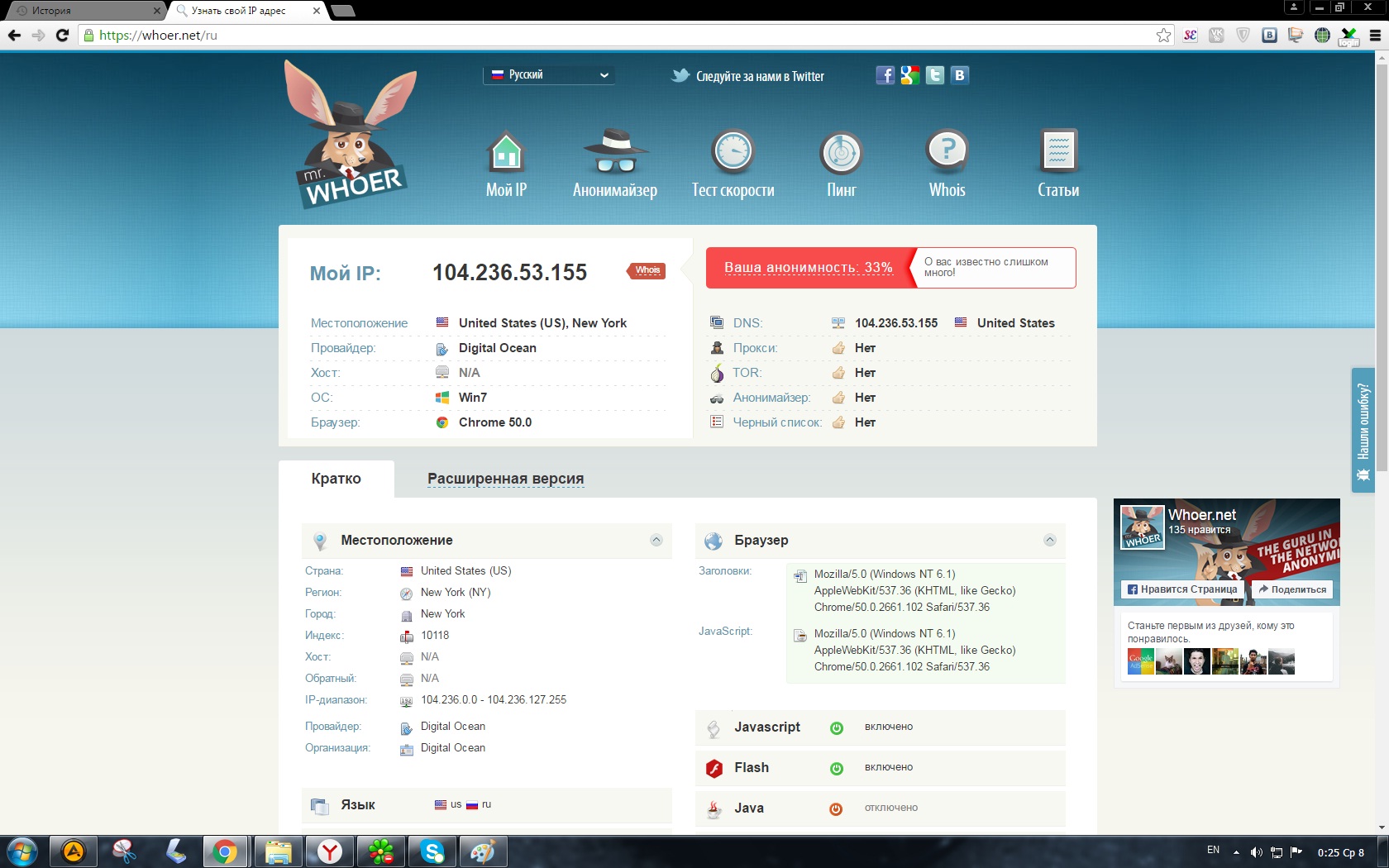Image resolution: width=1389 pixels, height=868 pixels.
Task: Click the Flash включено power indicator
Action: 837,768
